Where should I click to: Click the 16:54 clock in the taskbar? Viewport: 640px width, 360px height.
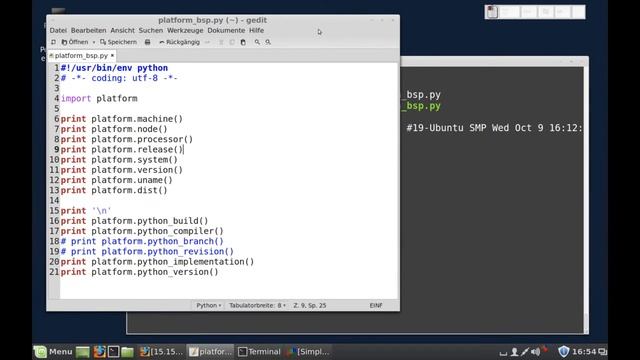click(584, 351)
